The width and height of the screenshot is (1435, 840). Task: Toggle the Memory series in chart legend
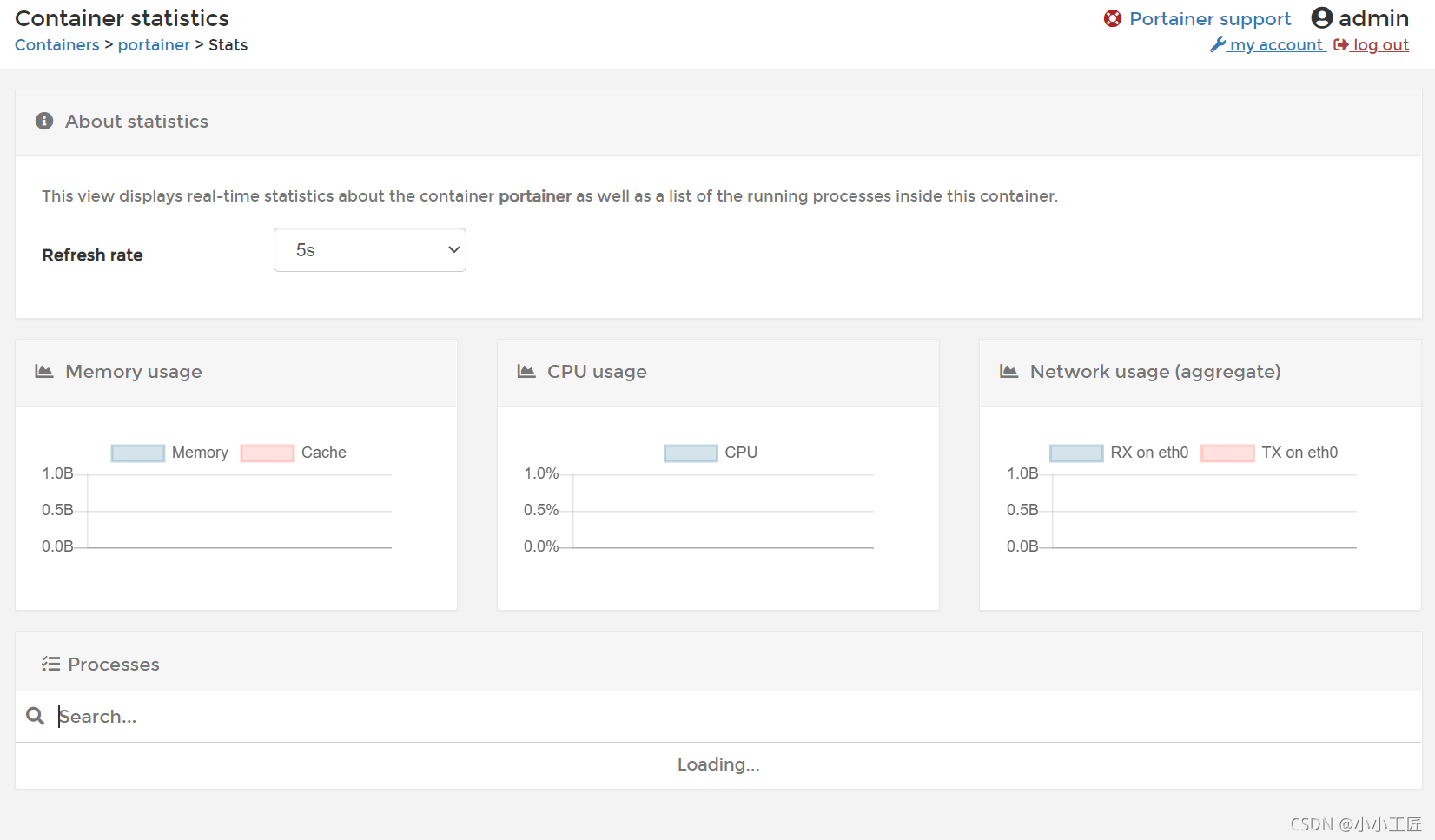(x=138, y=453)
